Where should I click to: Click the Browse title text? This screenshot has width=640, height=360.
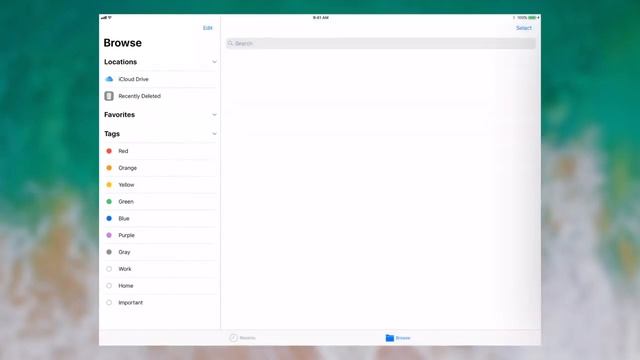pos(122,43)
